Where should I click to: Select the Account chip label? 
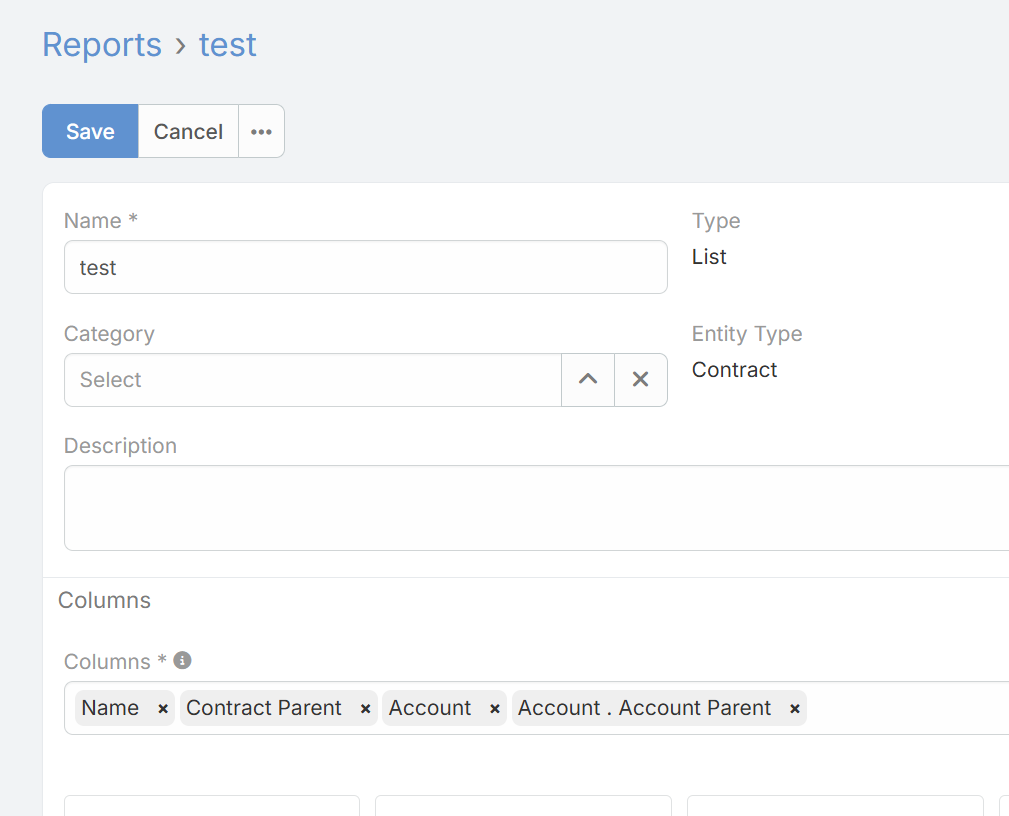point(430,708)
